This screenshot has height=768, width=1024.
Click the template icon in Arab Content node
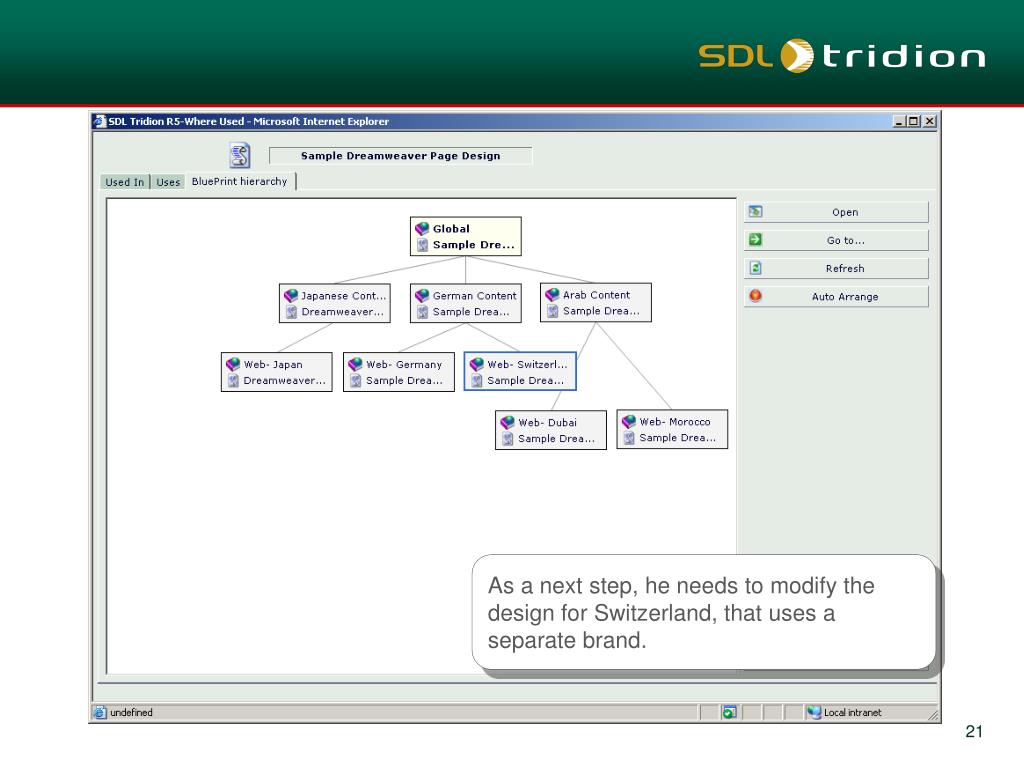point(552,312)
